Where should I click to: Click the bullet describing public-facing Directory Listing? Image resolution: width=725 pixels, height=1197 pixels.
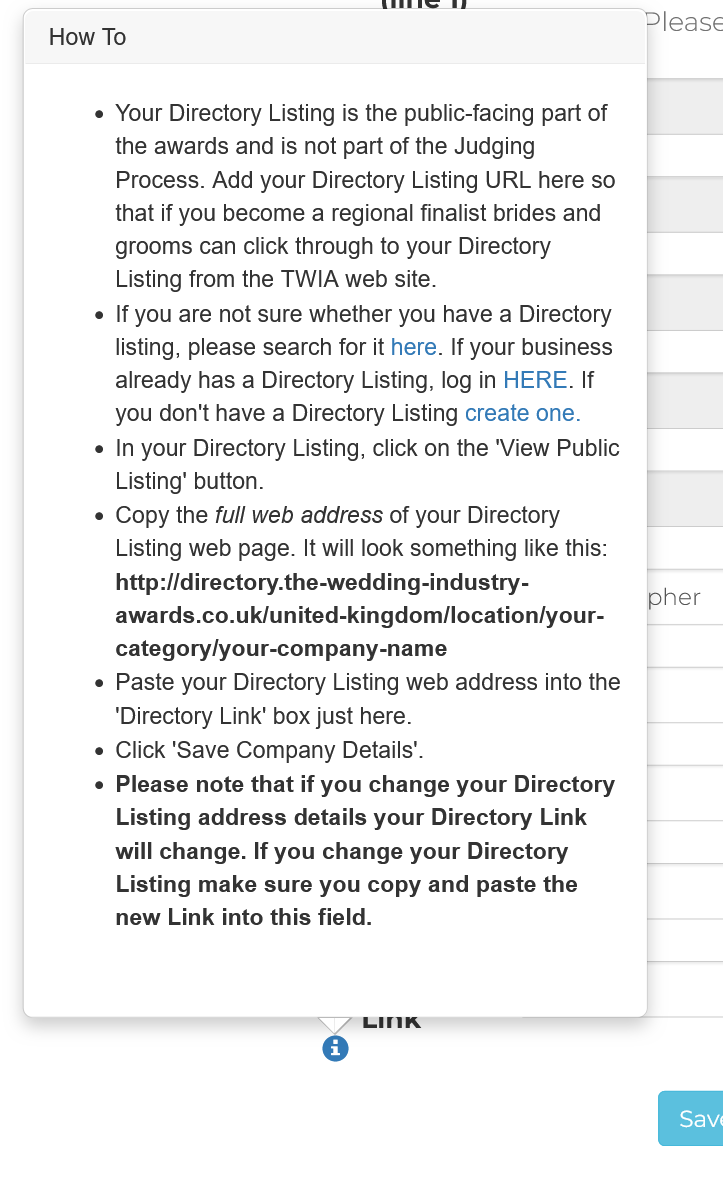tap(366, 196)
